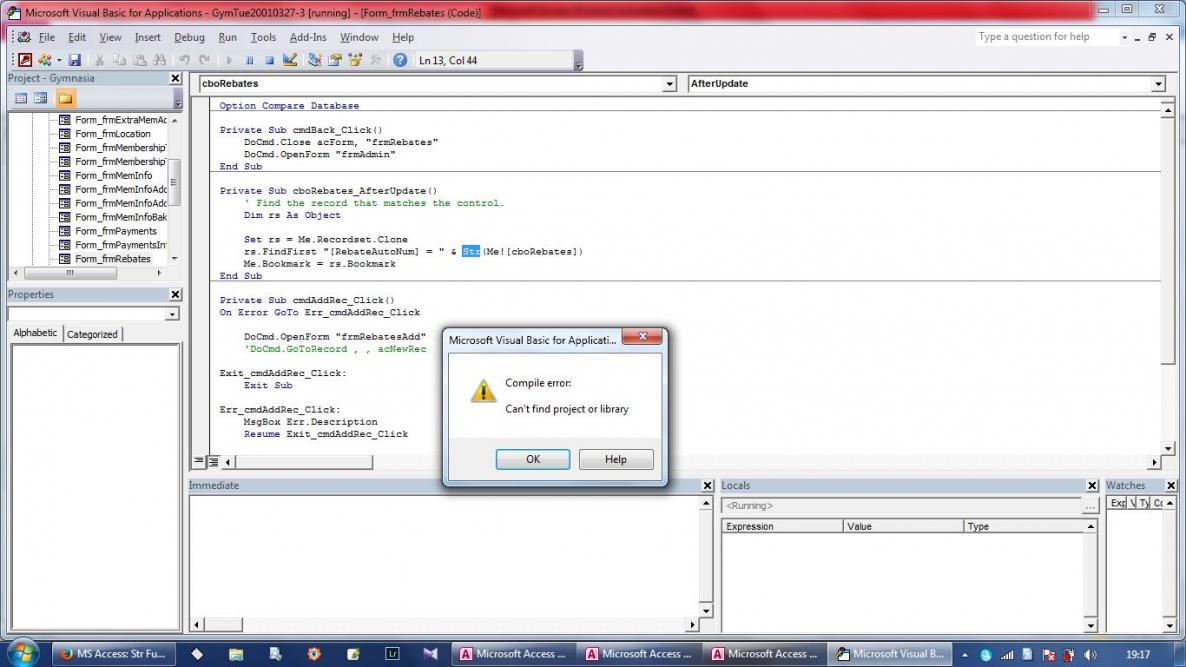The height and width of the screenshot is (667, 1186).
Task: Close the Project - Gymnasia pane
Action: tap(175, 78)
